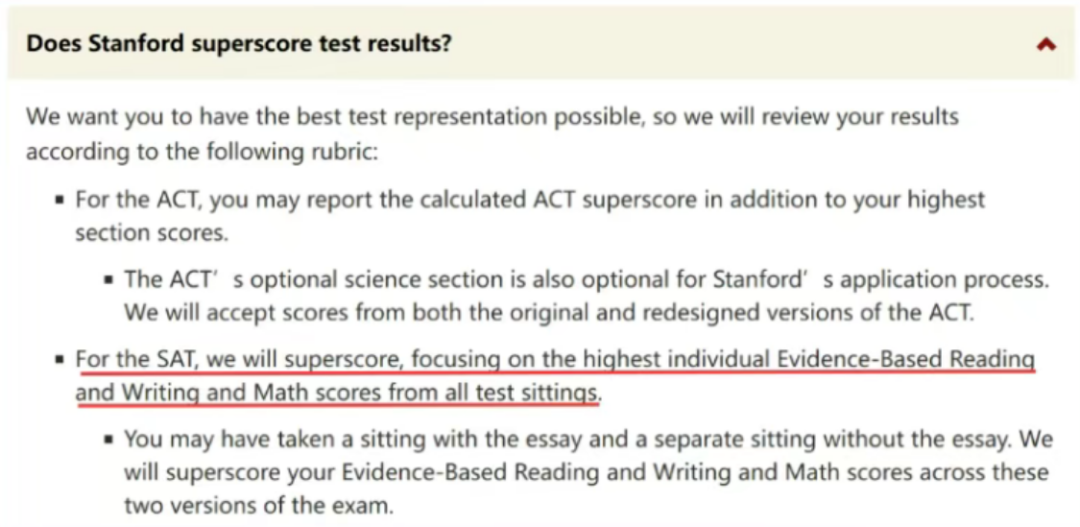
Task: Click the "Does Stanford superscore test results?" heading
Action: point(238,44)
